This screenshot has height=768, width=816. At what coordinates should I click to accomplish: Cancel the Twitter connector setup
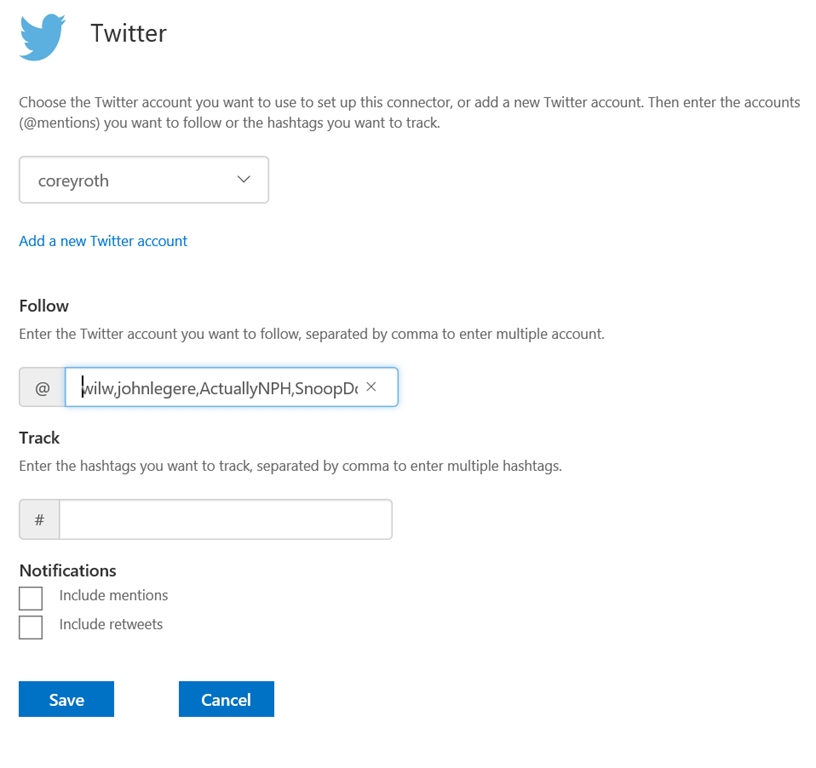[x=226, y=699]
